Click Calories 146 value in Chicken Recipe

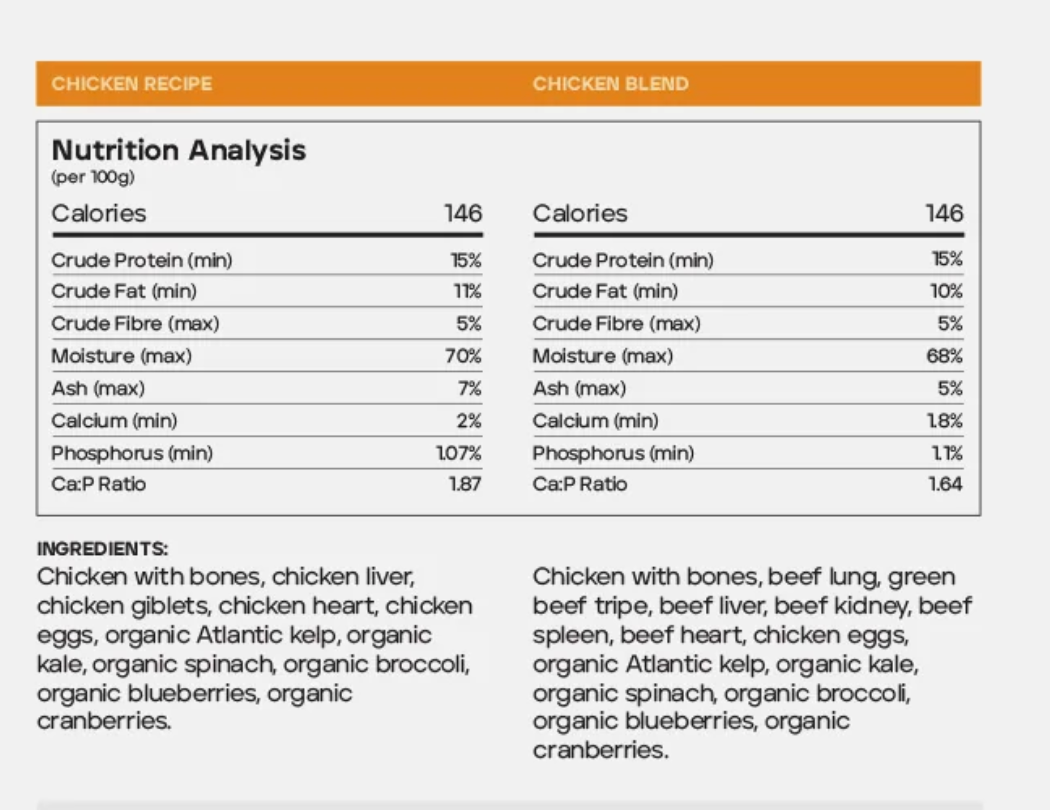pyautogui.click(x=463, y=214)
